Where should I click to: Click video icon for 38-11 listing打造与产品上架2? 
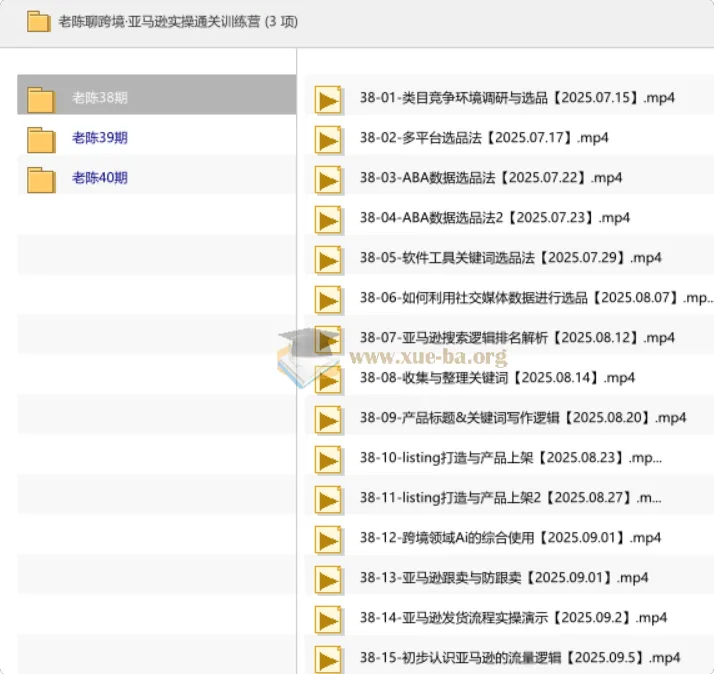(328, 500)
